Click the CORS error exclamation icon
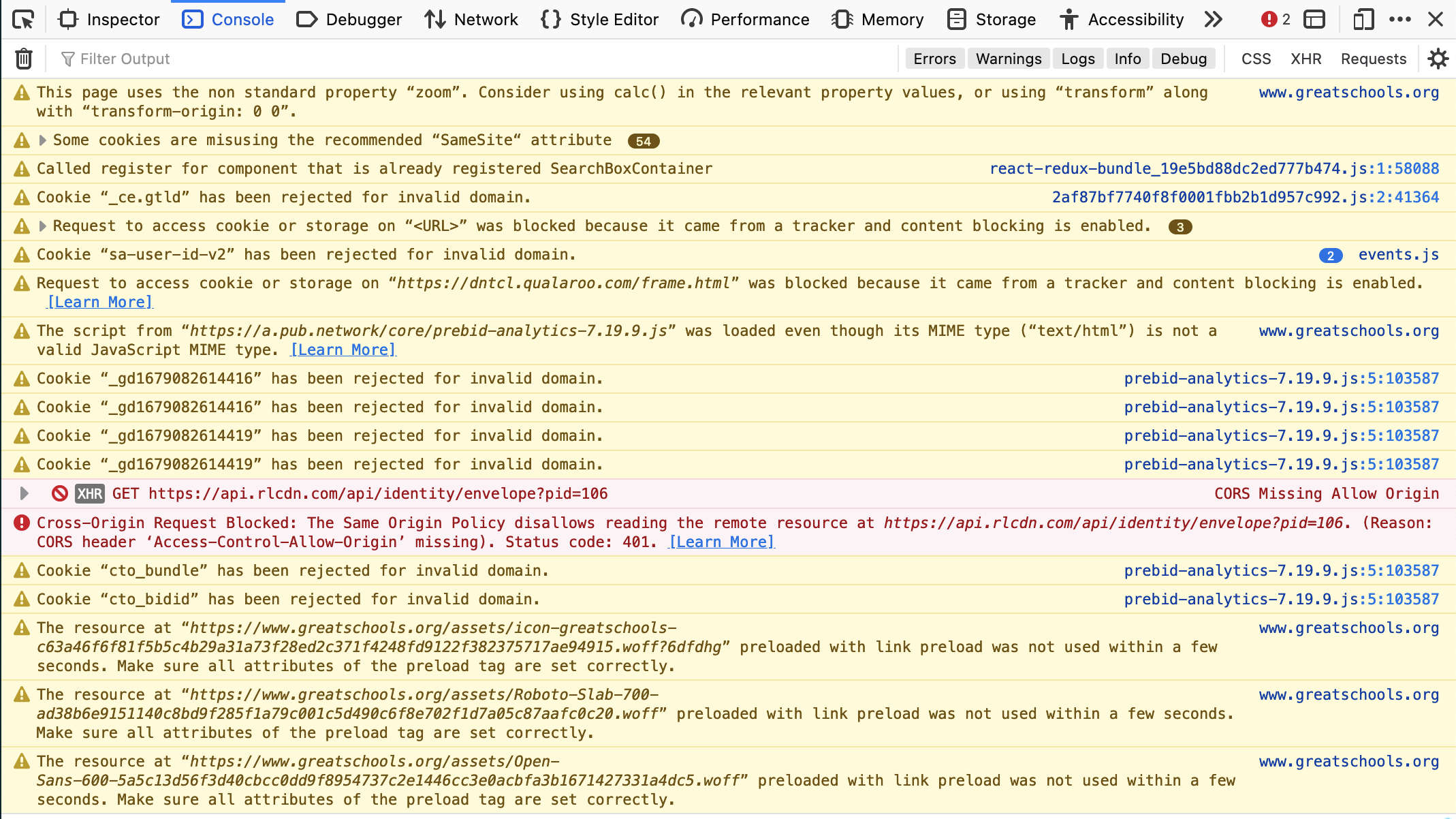The image size is (1456, 819). (x=22, y=523)
